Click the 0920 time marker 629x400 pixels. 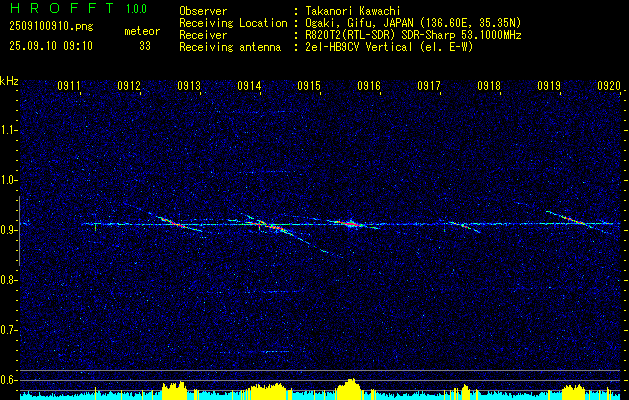[609, 85]
